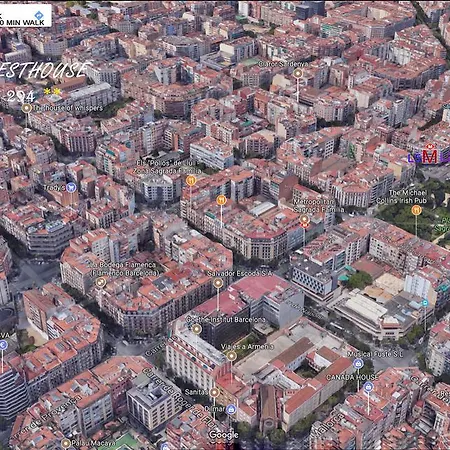This screenshot has width=450, height=450.
Task: Select the small teal pin near right edge
Action: 425,303
